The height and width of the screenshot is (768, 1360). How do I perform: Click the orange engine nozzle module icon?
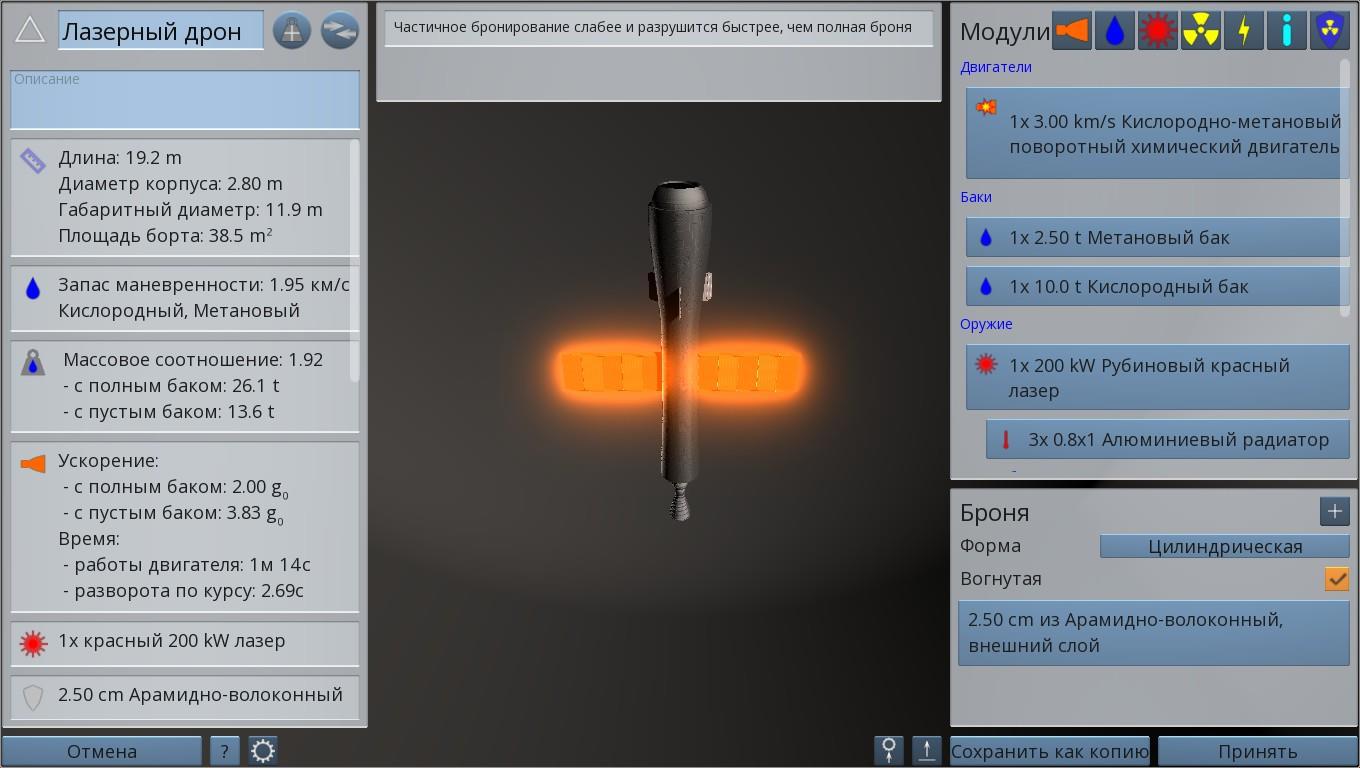click(x=1071, y=31)
